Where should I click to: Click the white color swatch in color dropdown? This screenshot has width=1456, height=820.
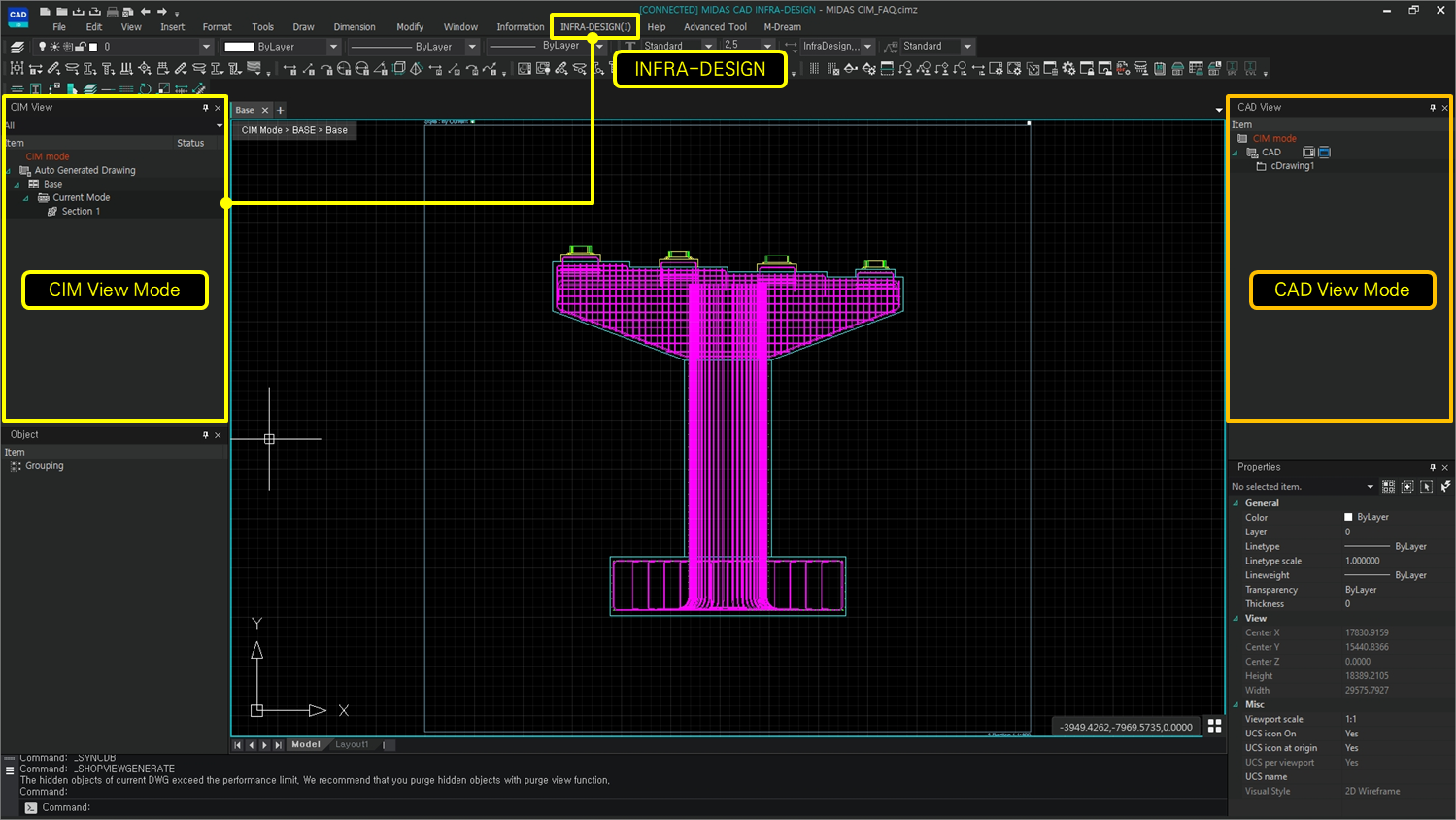click(x=240, y=47)
